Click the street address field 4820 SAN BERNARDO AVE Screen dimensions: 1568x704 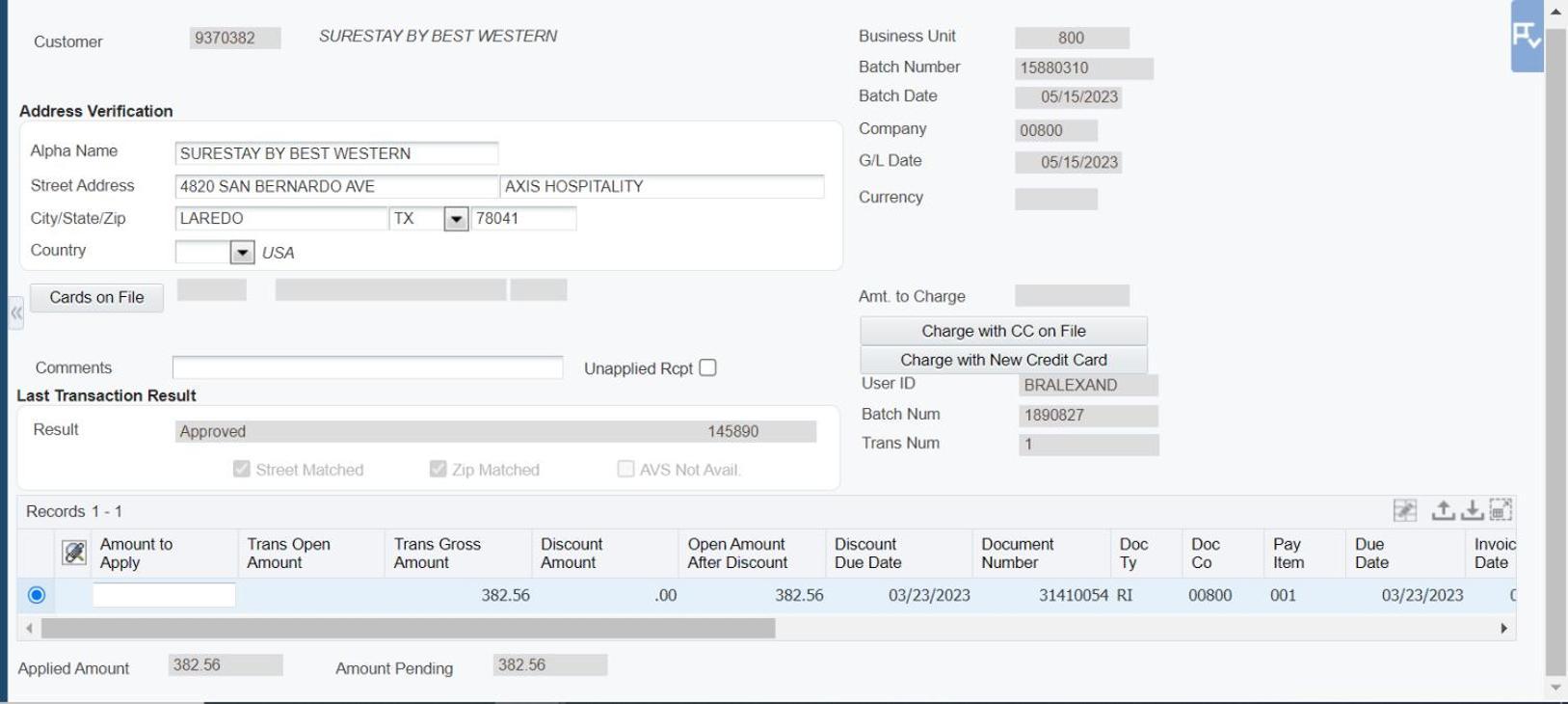pos(336,186)
